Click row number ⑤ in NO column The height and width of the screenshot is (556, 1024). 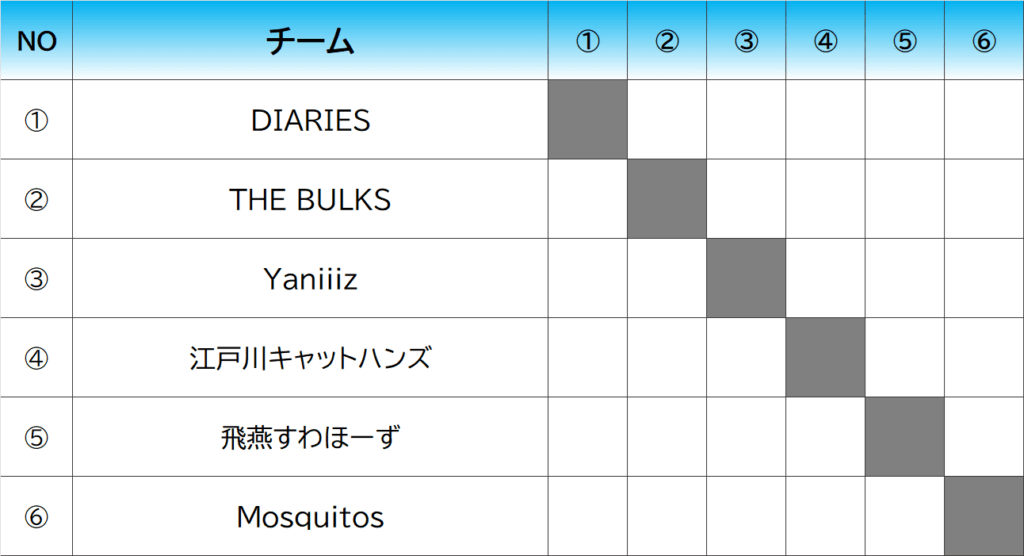[x=37, y=437]
